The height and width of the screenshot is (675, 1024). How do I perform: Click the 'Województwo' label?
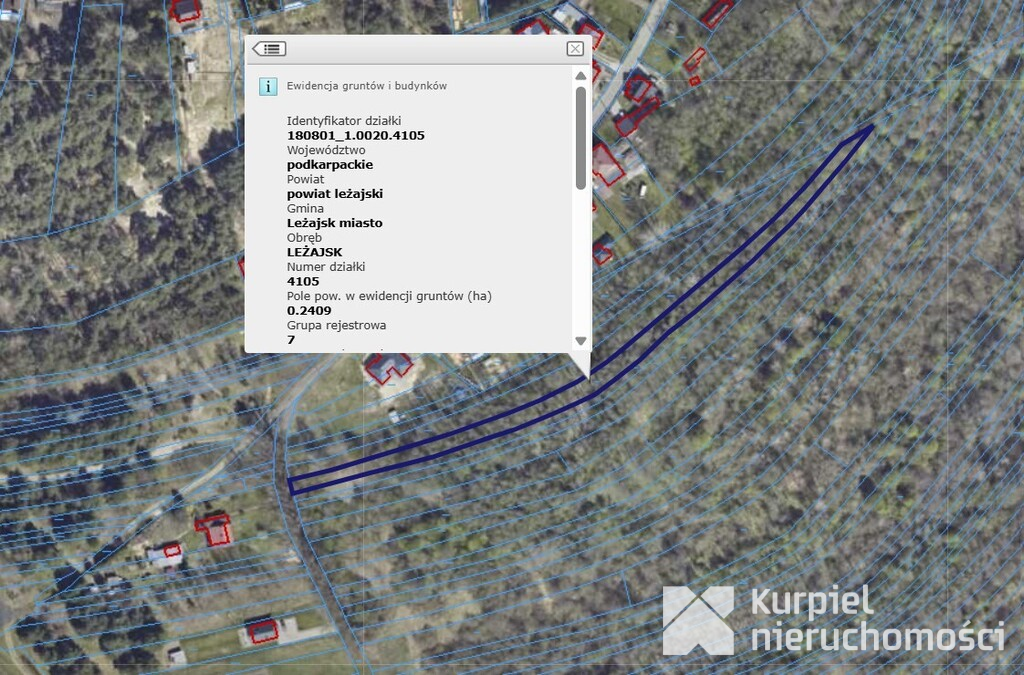click(x=326, y=150)
